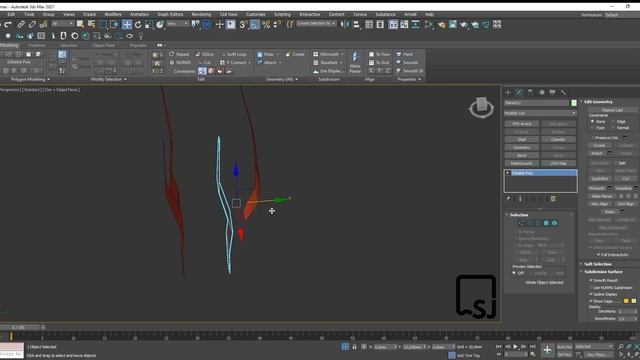Click the Swift Loop ribbon tool
This screenshot has height=360, width=640.
click(x=233, y=54)
